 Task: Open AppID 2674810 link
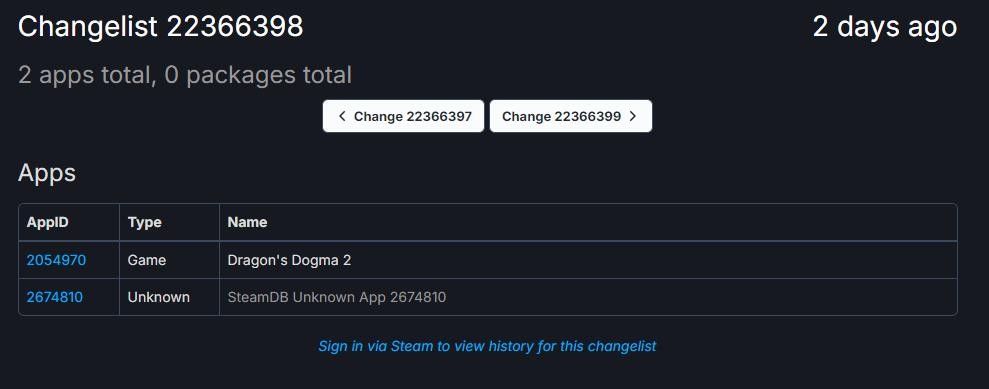(x=54, y=297)
